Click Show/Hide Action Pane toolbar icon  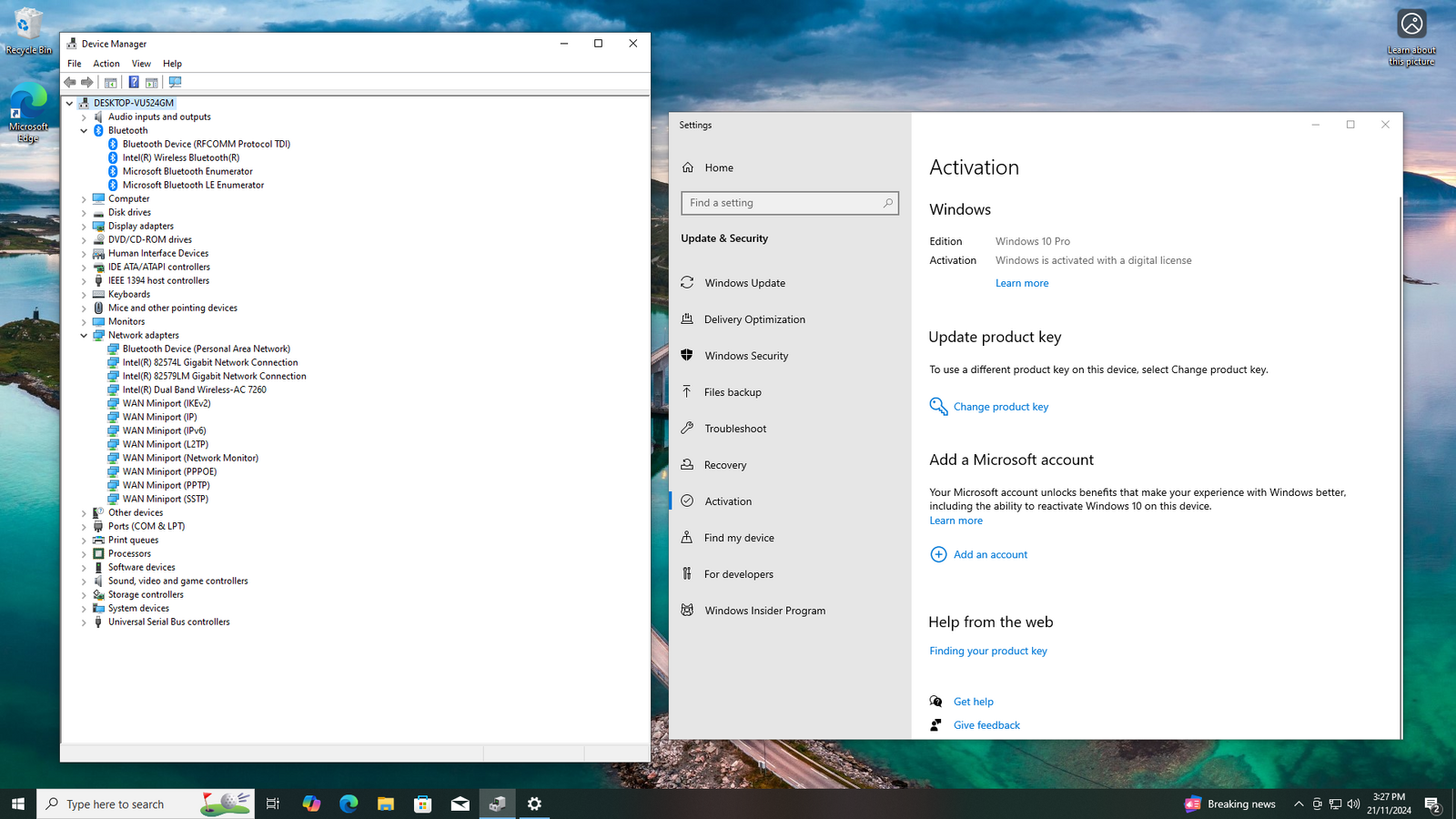click(x=152, y=82)
